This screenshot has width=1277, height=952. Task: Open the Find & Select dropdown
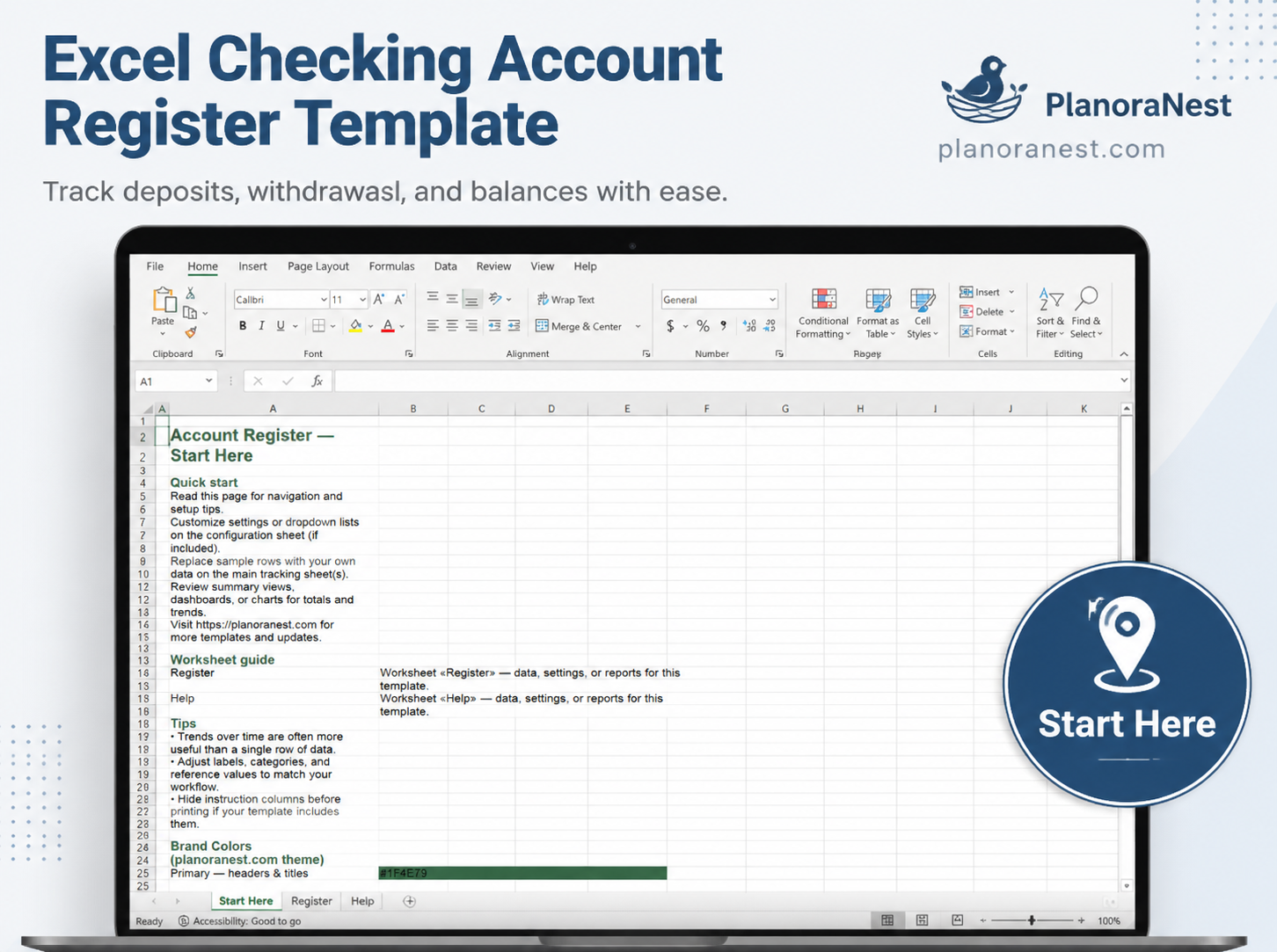pyautogui.click(x=1086, y=314)
